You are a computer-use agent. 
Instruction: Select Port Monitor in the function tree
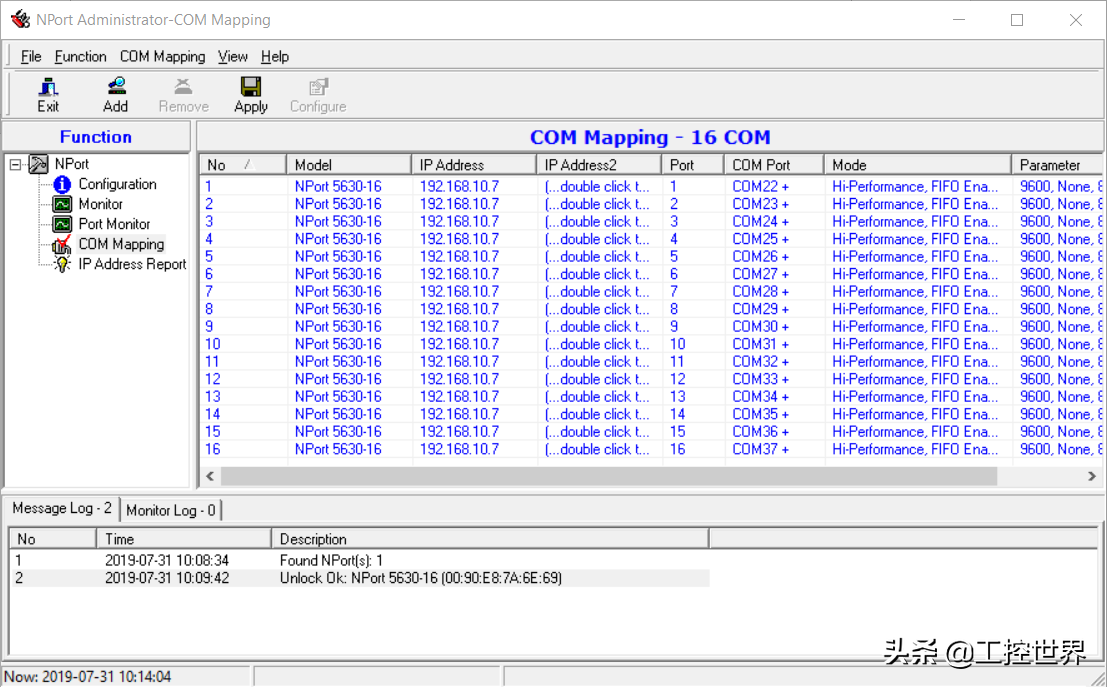tap(114, 224)
